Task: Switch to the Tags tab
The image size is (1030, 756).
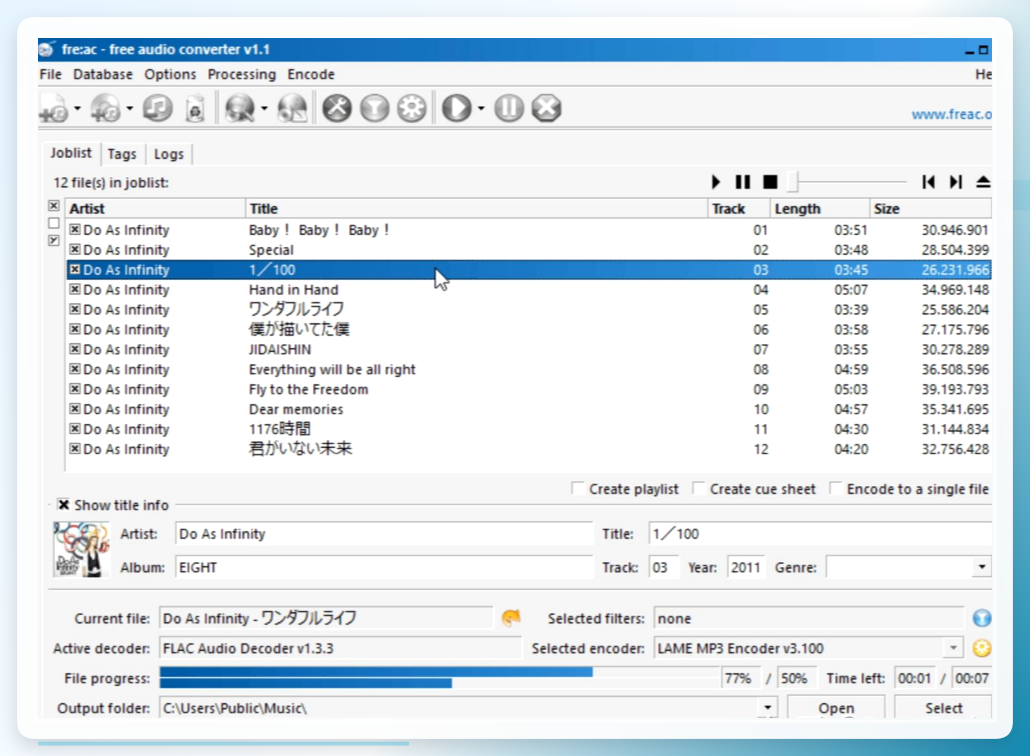Action: 122,154
